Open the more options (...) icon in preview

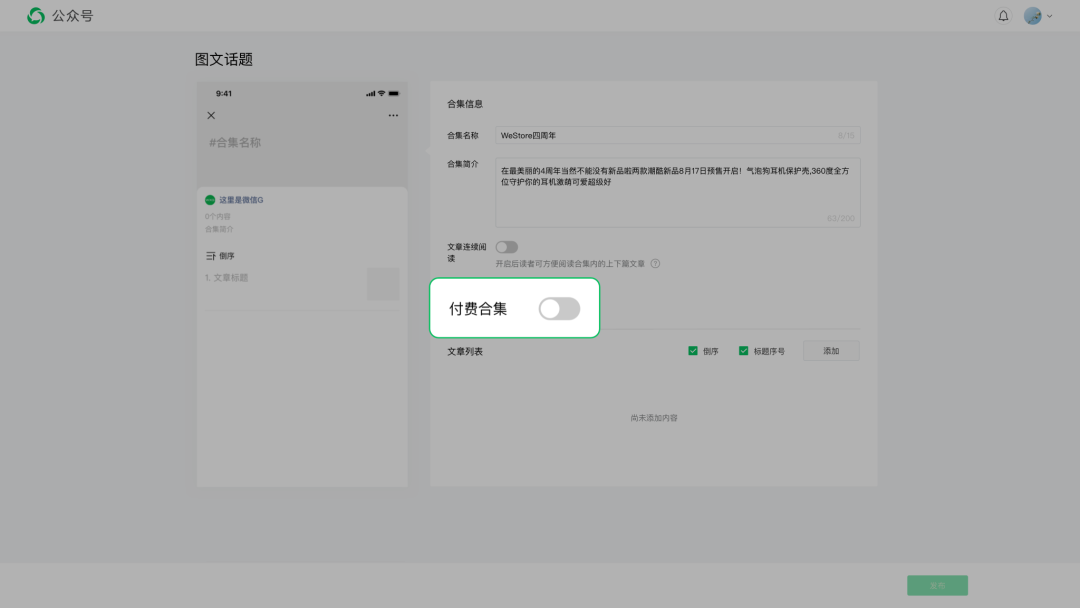[394, 115]
